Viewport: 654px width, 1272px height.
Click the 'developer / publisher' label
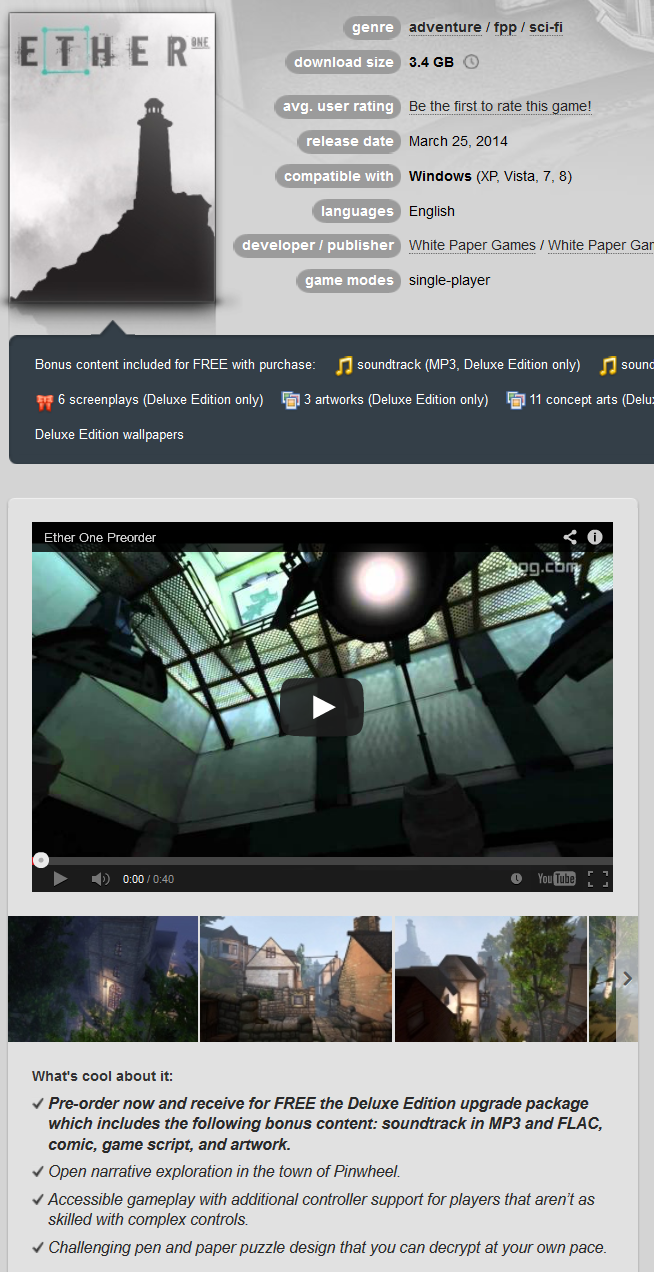317,245
